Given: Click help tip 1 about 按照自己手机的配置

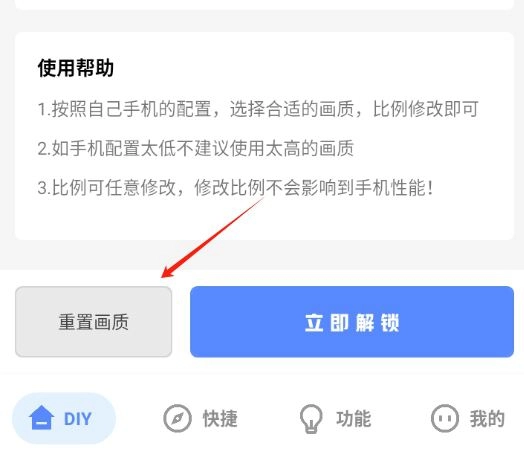Looking at the screenshot, I should 258,109.
